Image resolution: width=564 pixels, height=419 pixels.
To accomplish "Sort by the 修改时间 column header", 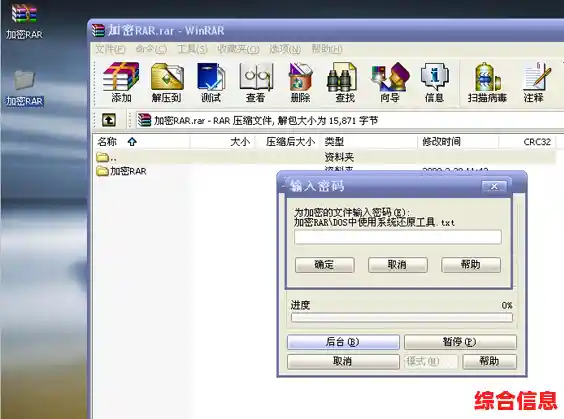I will (458, 142).
